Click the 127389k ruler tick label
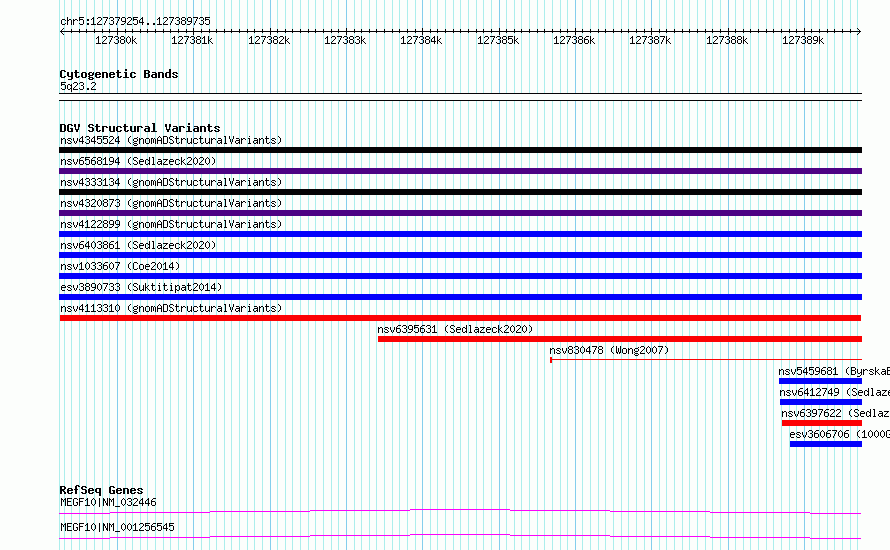Image resolution: width=890 pixels, height=550 pixels. point(803,40)
